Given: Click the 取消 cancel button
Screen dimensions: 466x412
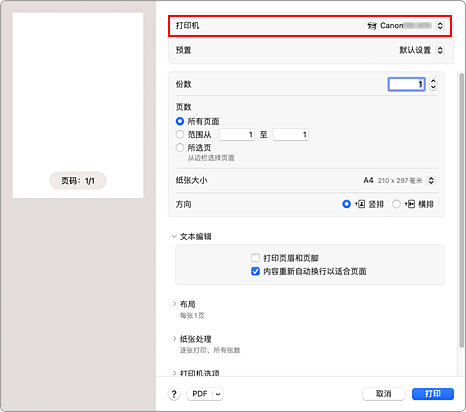Looking at the screenshot, I should pyautogui.click(x=383, y=394).
